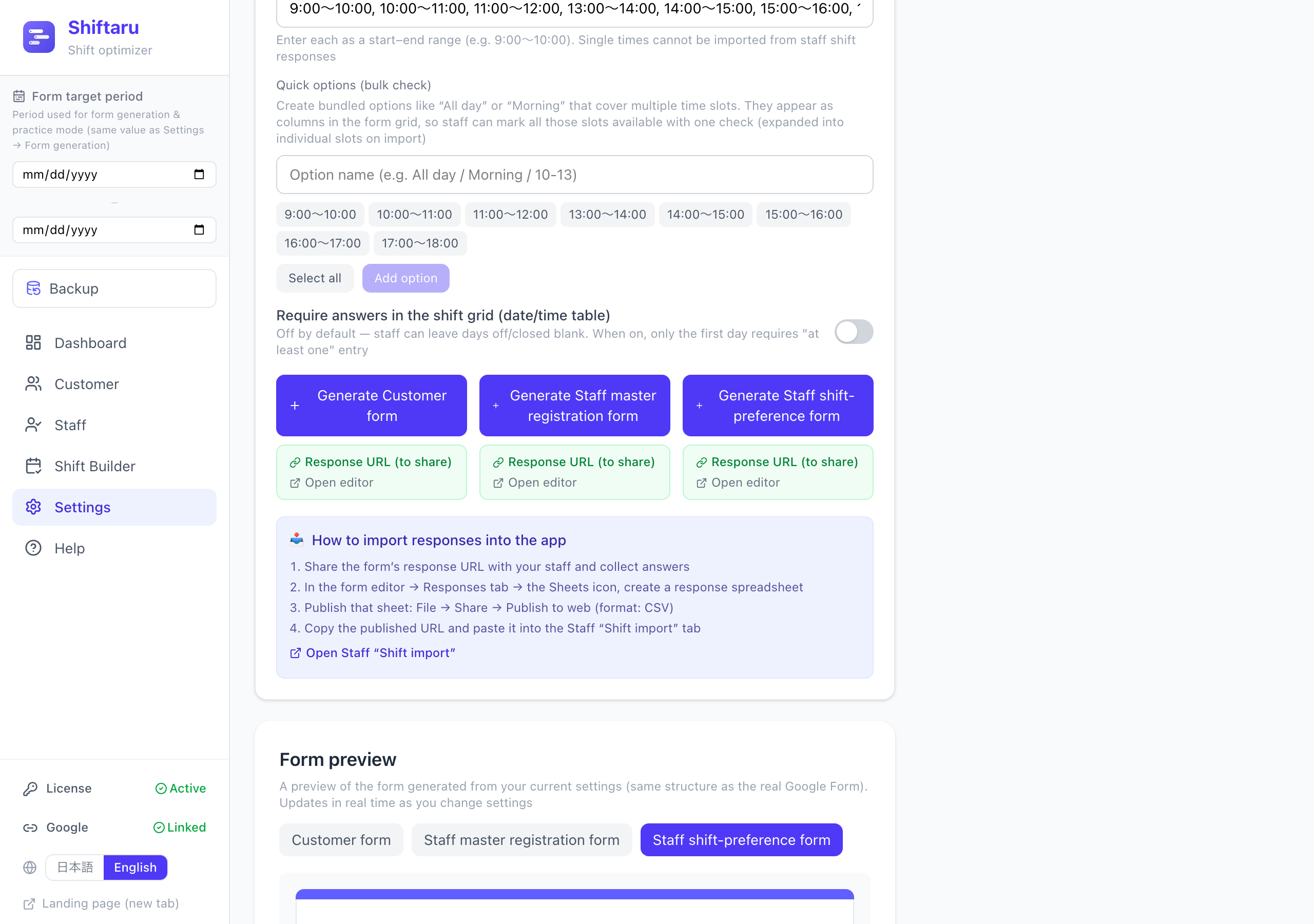This screenshot has height=924, width=1314.
Task: Click the period start date field
Action: click(114, 174)
